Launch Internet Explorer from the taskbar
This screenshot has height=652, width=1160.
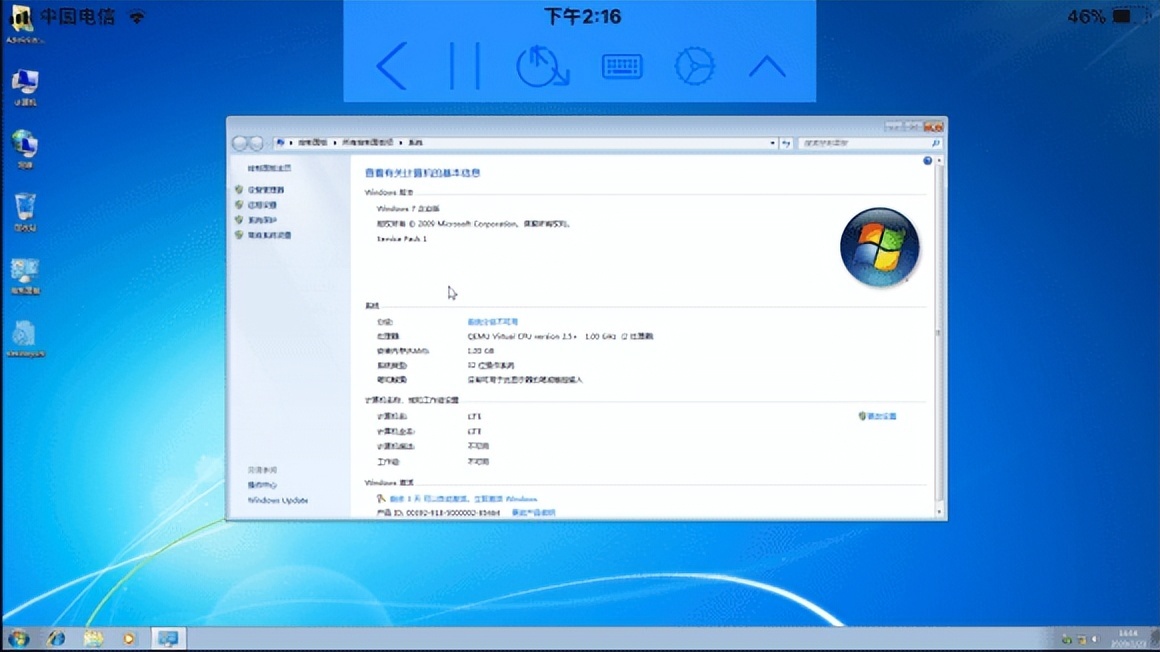(56, 638)
